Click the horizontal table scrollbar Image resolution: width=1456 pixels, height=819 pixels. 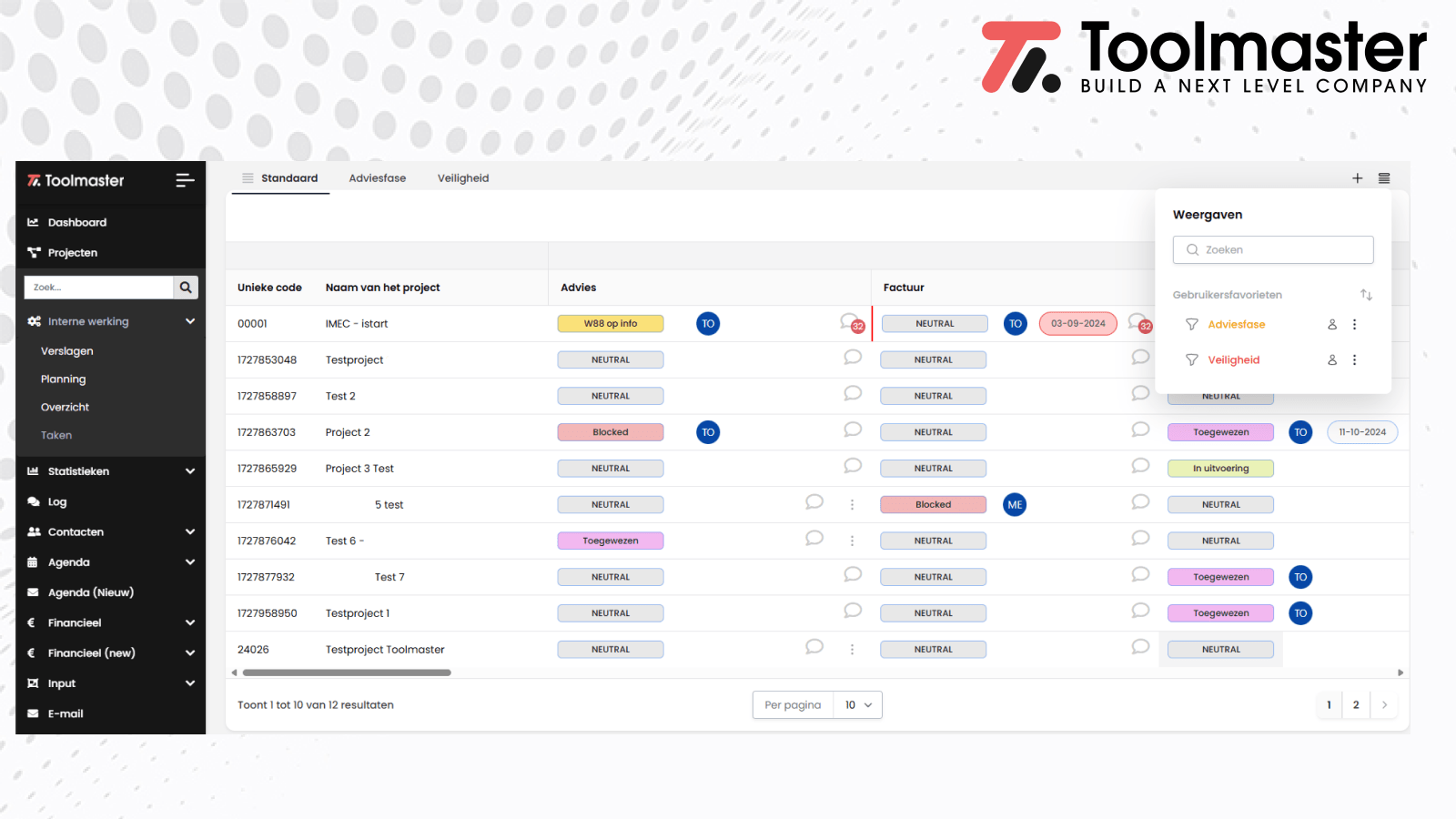(347, 673)
